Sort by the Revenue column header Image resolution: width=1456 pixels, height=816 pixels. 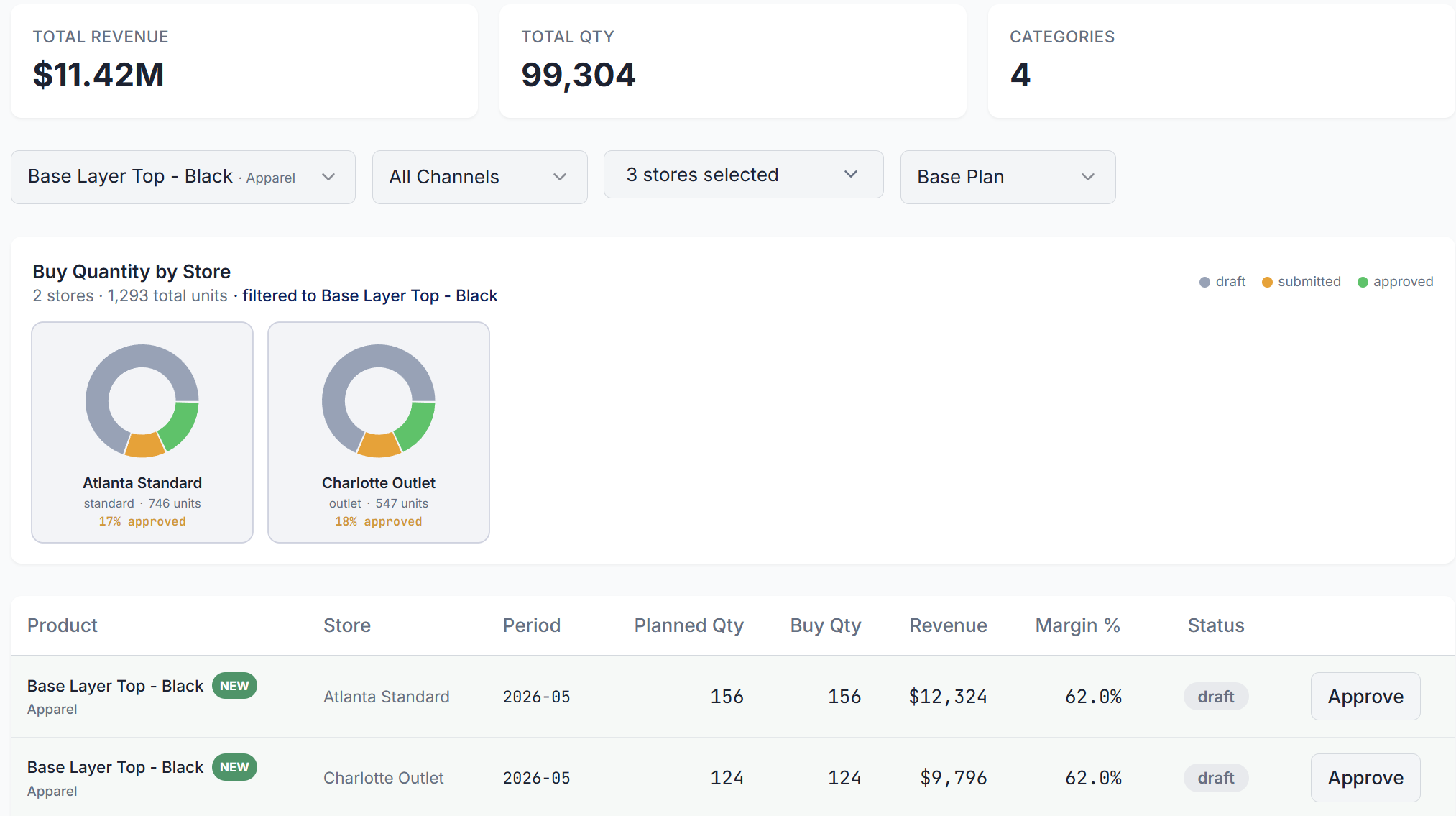click(x=948, y=625)
